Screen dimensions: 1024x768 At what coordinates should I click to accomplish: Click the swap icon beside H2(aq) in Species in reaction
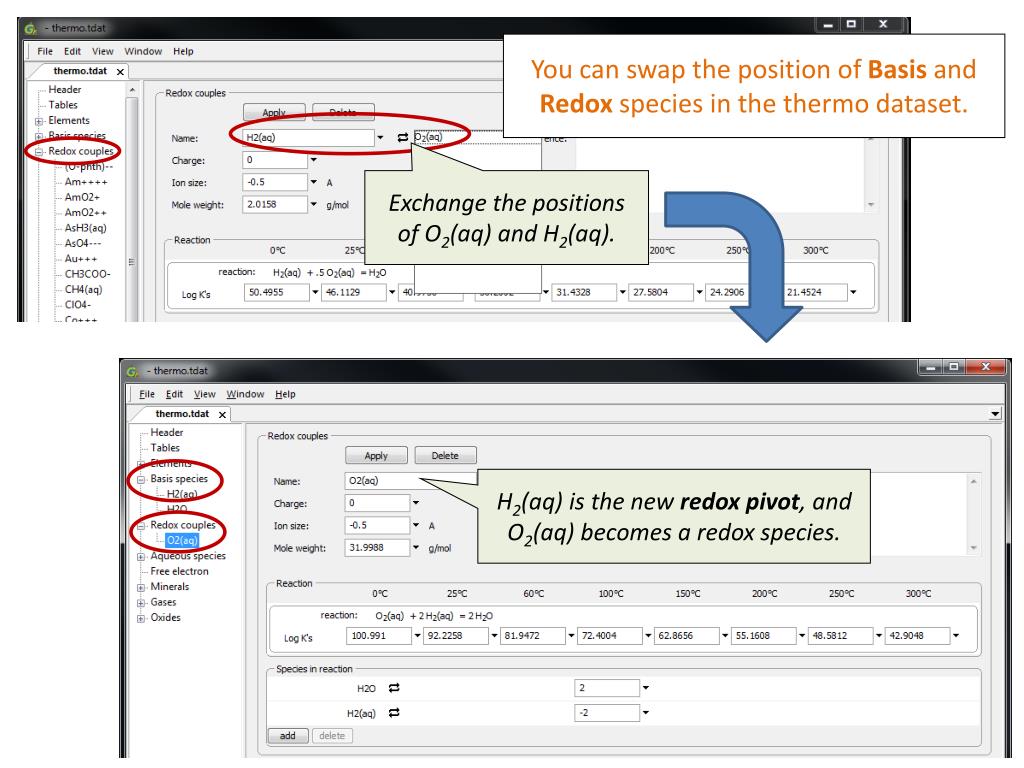[x=394, y=712]
